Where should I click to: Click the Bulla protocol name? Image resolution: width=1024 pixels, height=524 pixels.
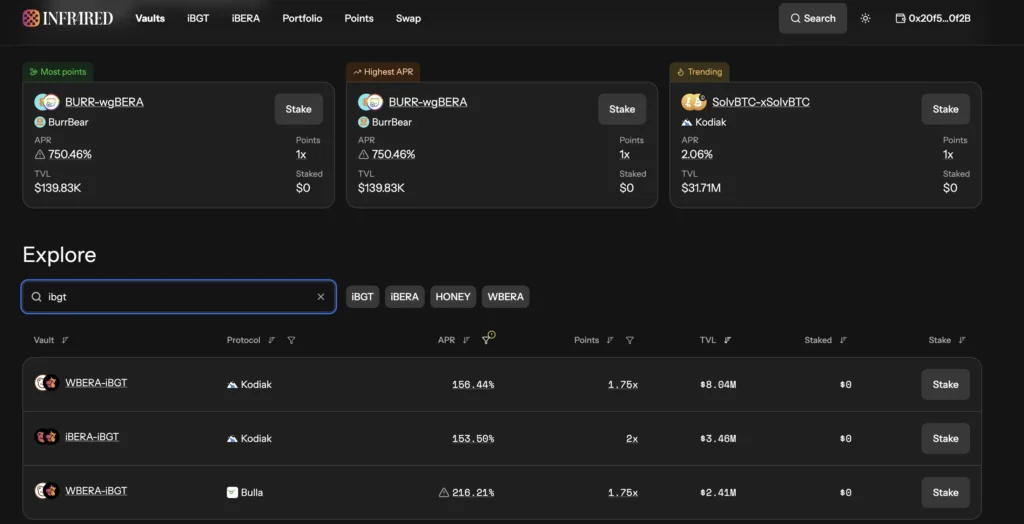coord(252,493)
